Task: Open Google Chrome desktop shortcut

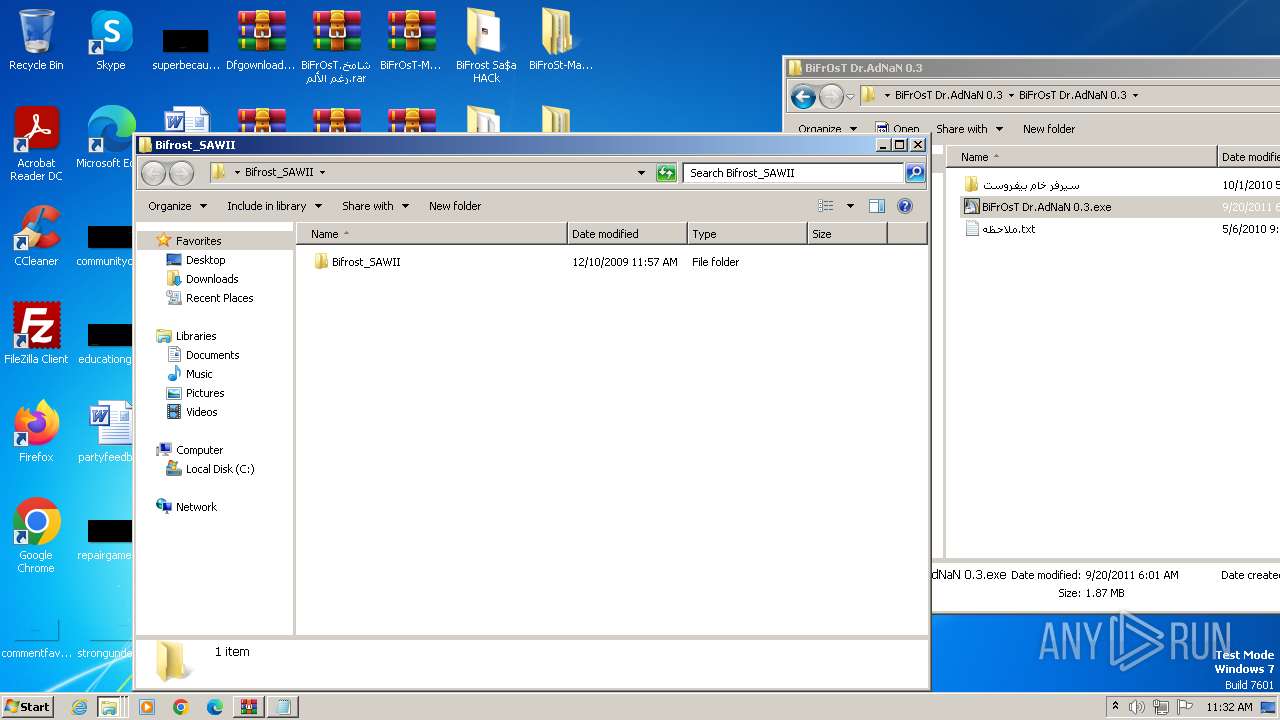Action: [36, 535]
